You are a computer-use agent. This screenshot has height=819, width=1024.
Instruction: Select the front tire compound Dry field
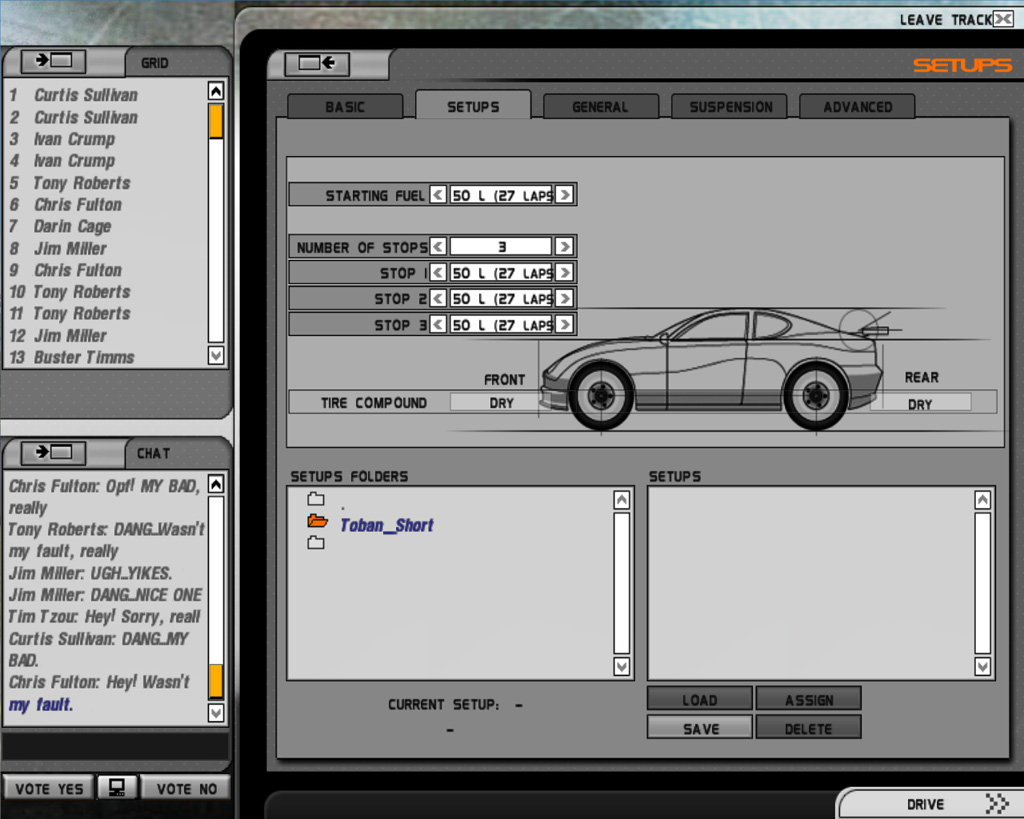coord(501,403)
